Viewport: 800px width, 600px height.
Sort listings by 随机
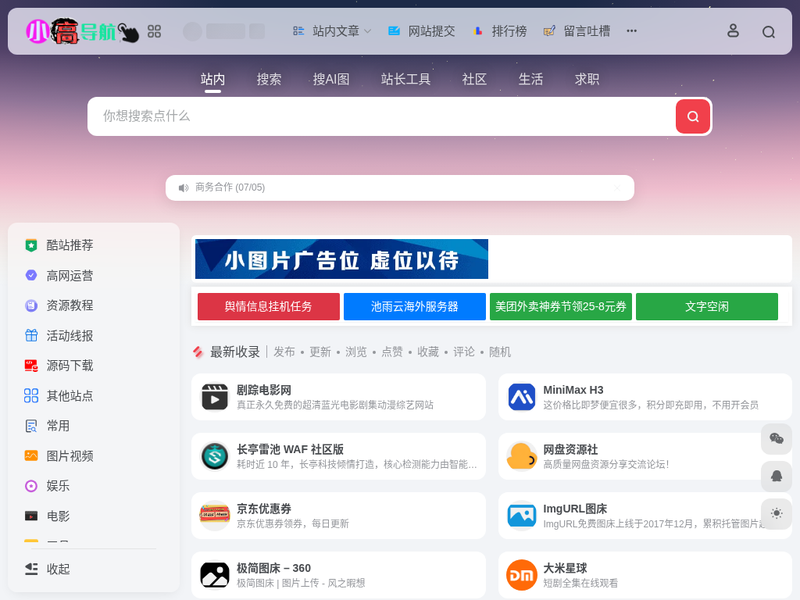pyautogui.click(x=499, y=352)
